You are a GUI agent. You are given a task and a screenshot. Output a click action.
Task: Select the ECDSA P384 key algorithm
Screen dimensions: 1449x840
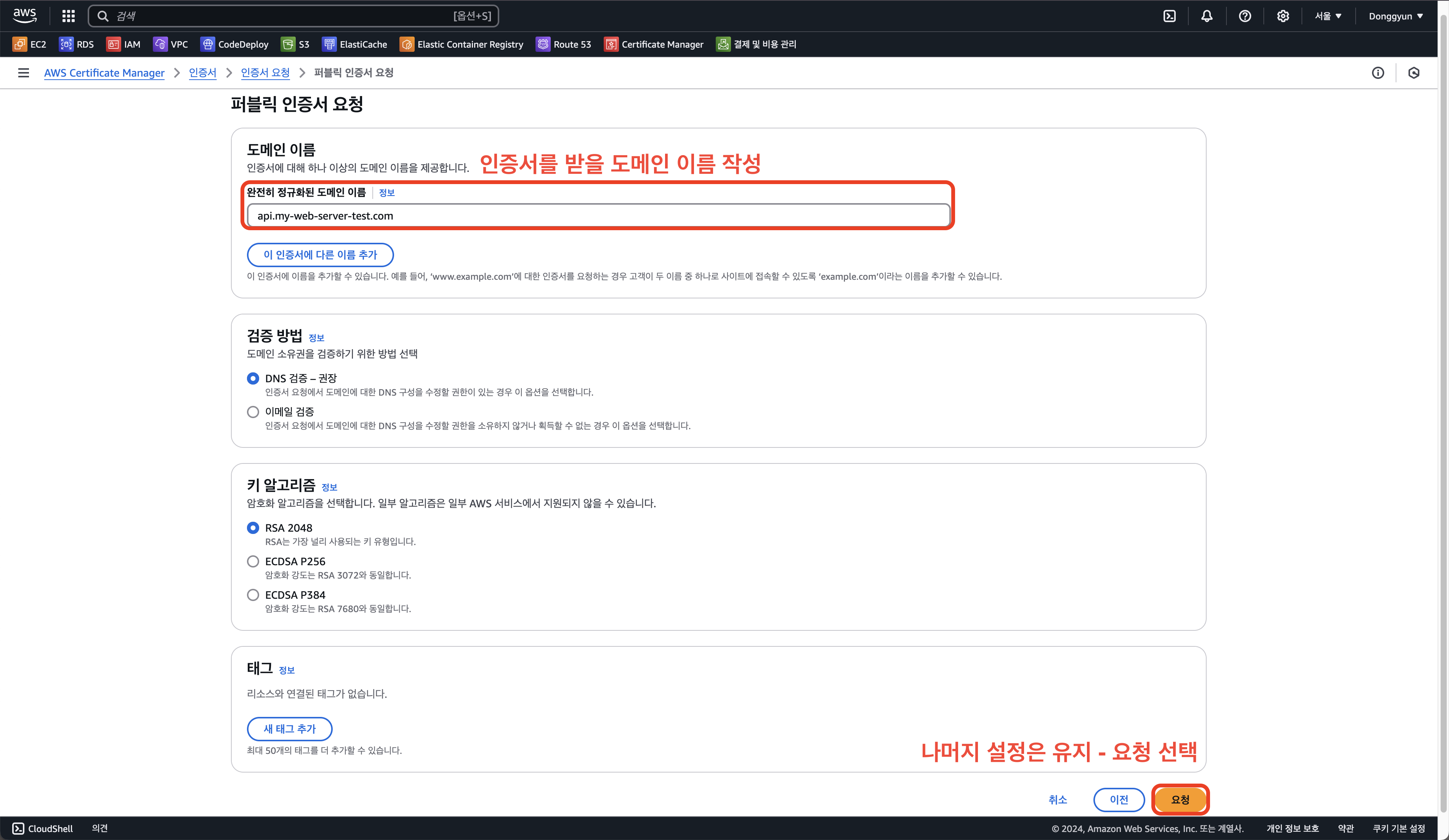coord(253,595)
